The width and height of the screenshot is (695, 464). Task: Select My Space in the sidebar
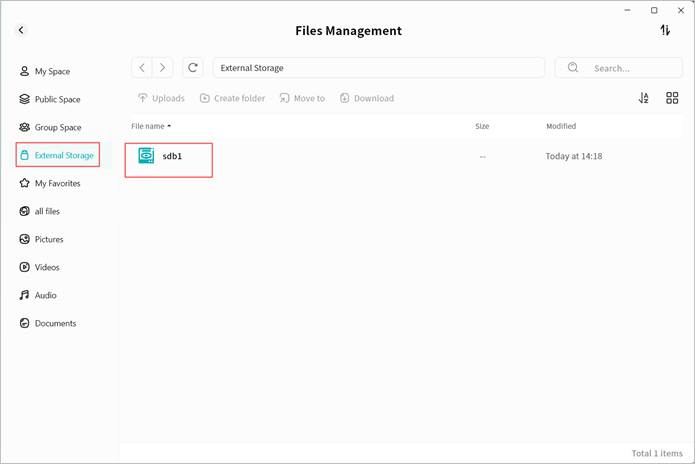(x=52, y=72)
